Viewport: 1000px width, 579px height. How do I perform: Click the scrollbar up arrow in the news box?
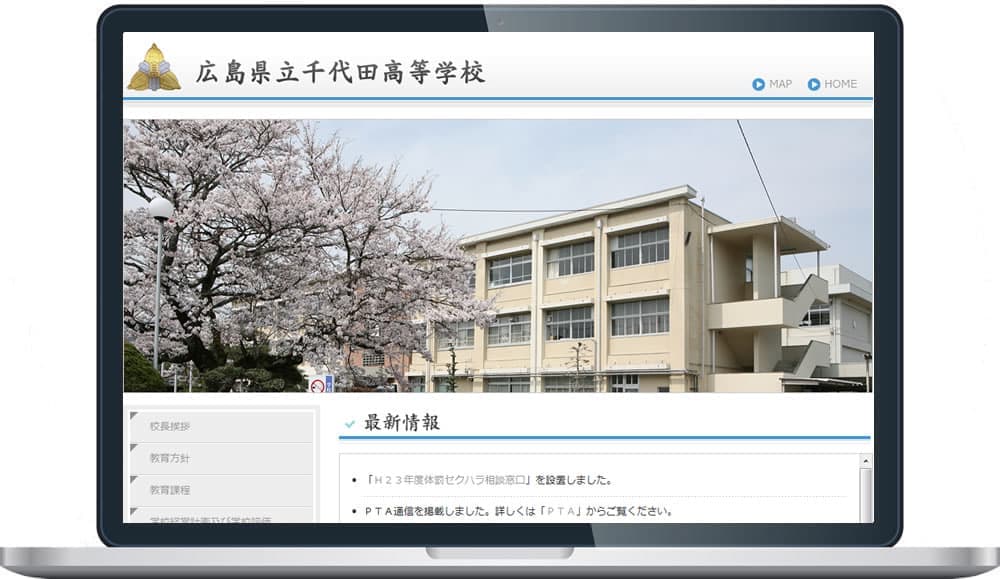pos(866,462)
